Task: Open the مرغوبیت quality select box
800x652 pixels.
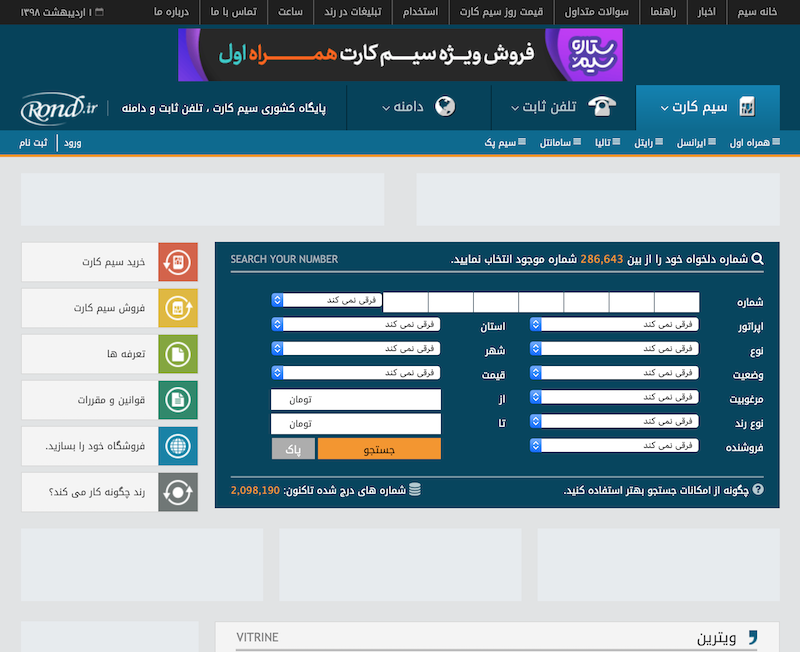Action: (614, 397)
